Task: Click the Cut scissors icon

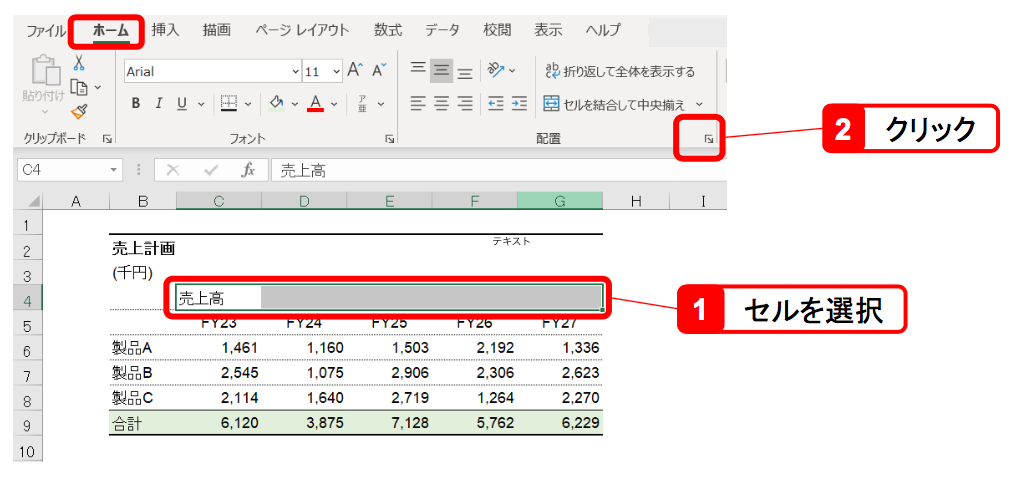Action: tap(79, 63)
